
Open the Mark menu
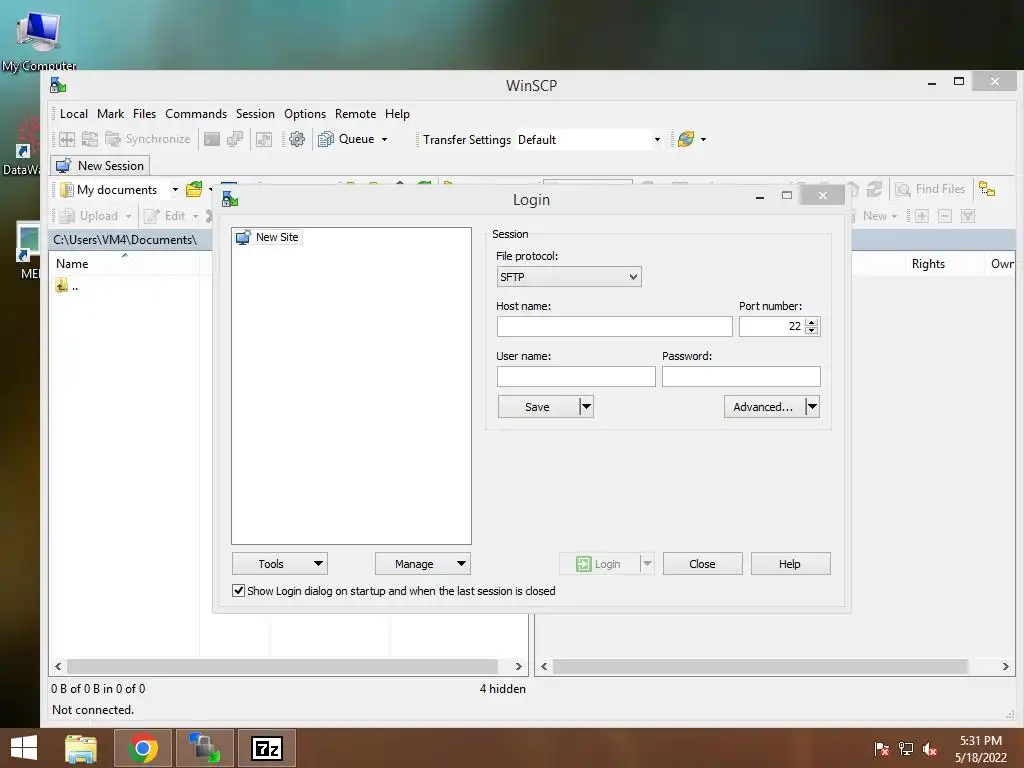click(110, 114)
